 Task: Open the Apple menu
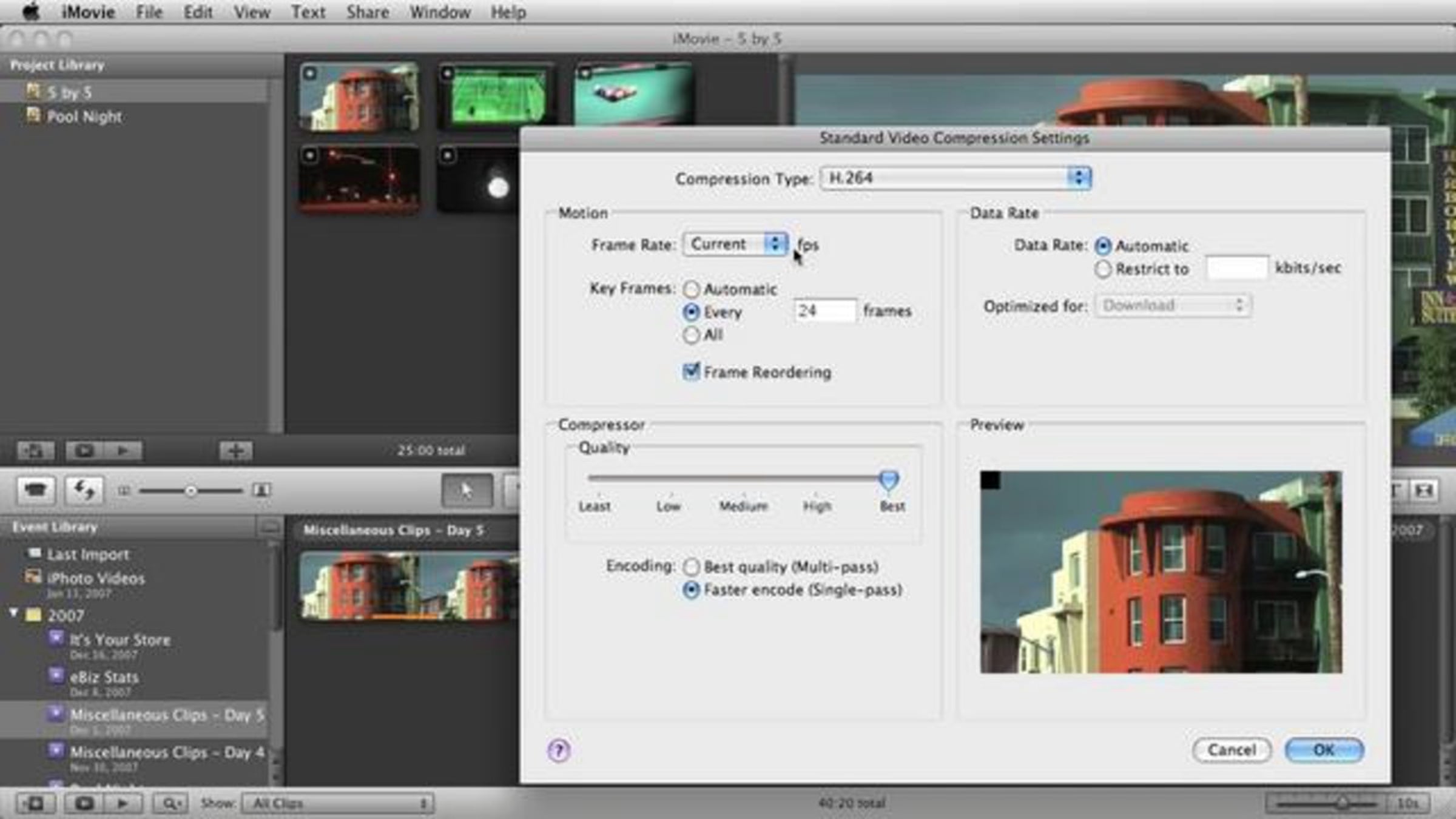(x=30, y=12)
